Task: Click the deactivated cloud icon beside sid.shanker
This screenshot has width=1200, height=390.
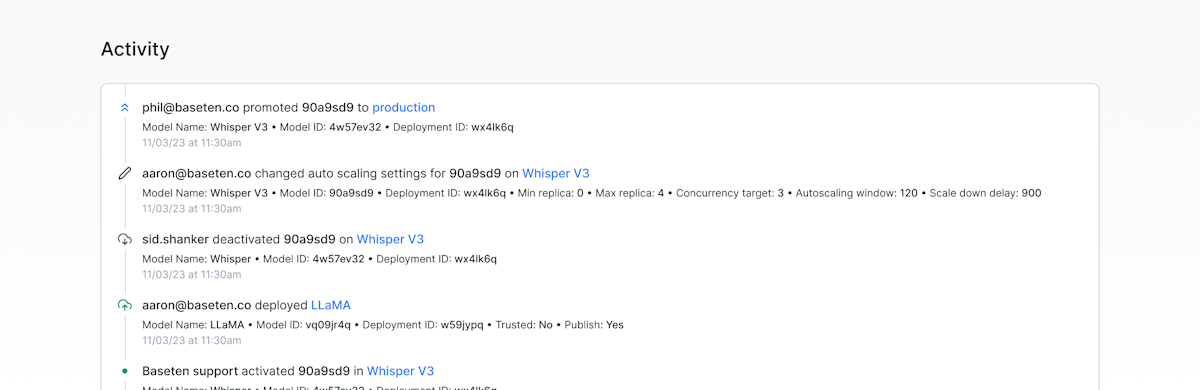Action: [125, 239]
